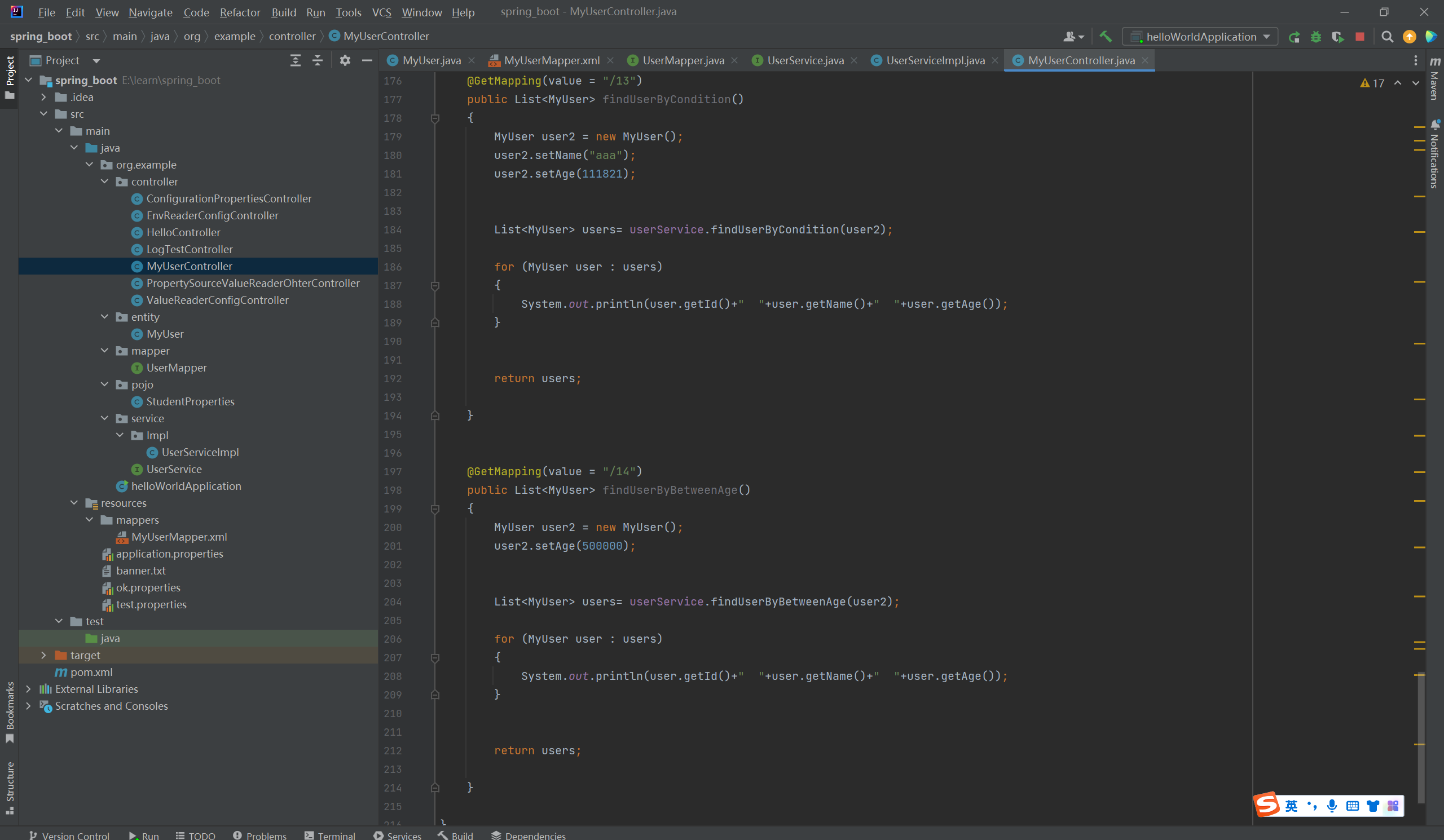Viewport: 1444px width, 840px height.
Task: Collapse the controller package
Action: coord(105,182)
